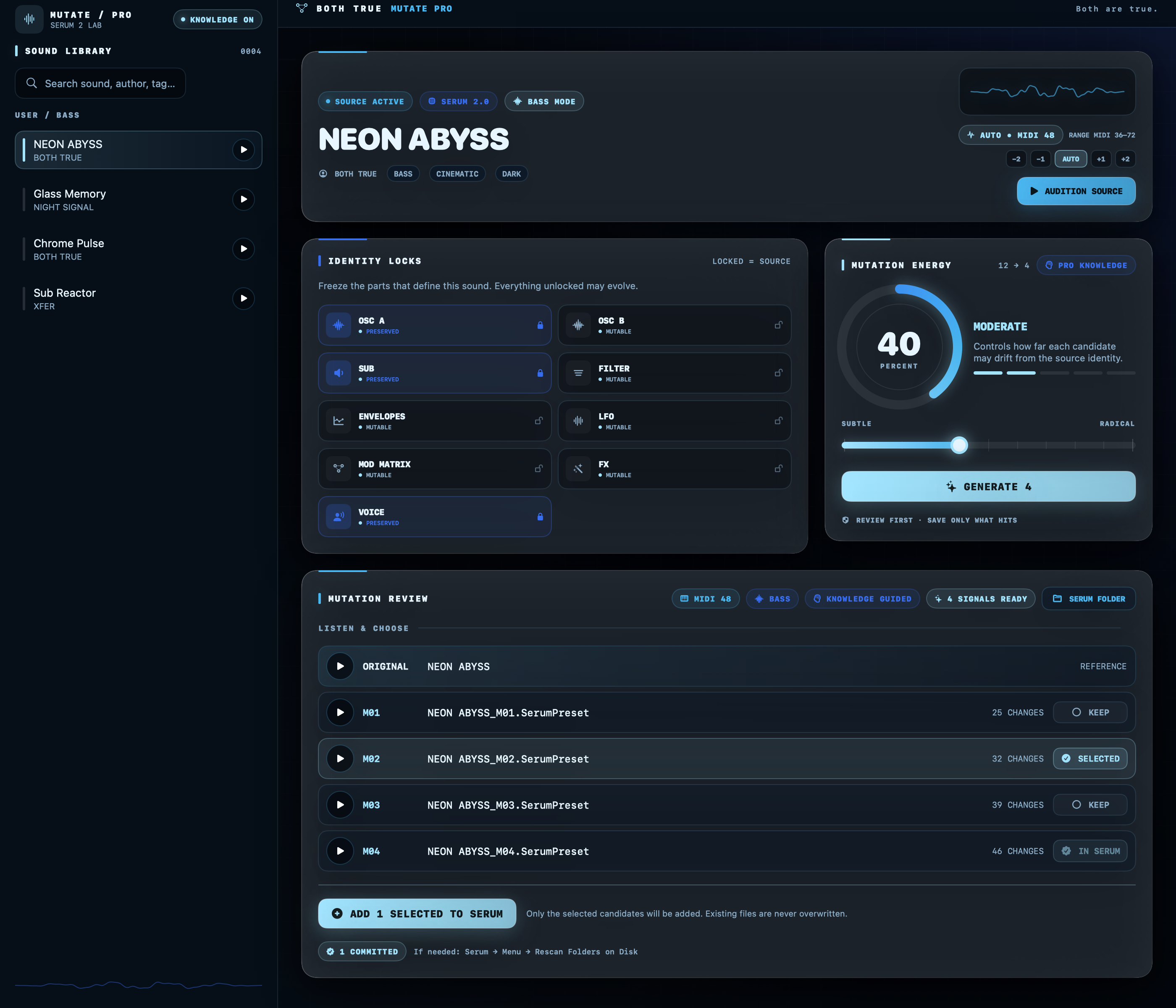Viewport: 1176px width, 1008px height.
Task: Click the Pro Knowledge badge
Action: point(1086,265)
